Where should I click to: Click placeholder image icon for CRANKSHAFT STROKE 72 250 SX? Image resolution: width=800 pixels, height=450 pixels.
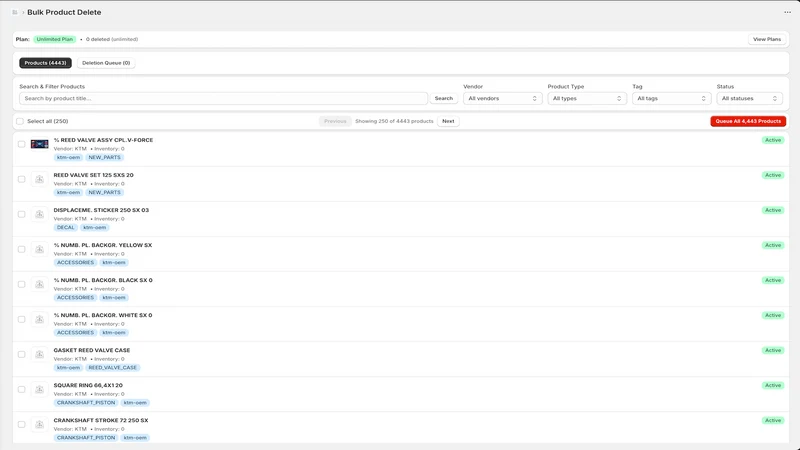click(x=39, y=424)
